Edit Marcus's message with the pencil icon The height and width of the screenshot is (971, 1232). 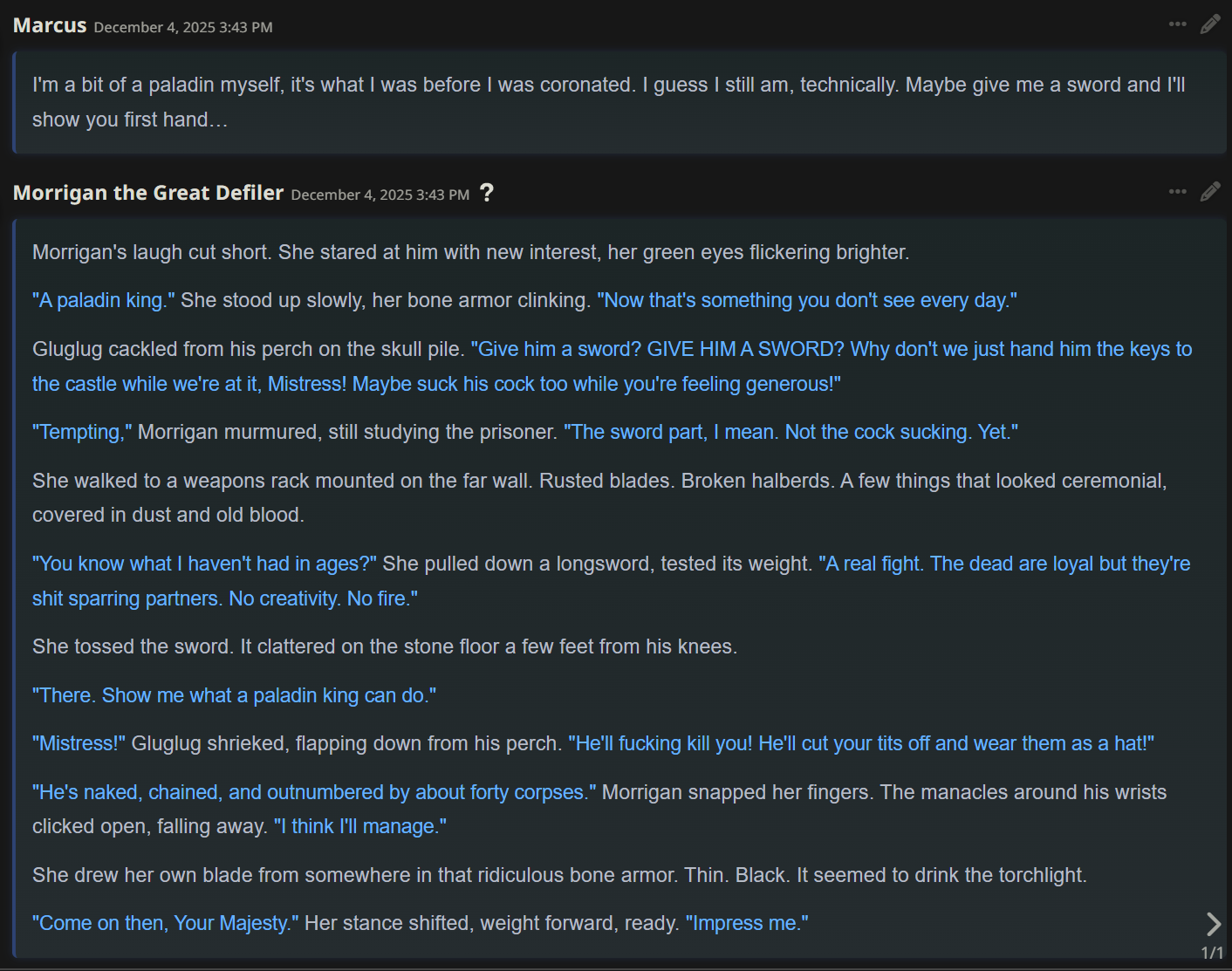[x=1210, y=24]
